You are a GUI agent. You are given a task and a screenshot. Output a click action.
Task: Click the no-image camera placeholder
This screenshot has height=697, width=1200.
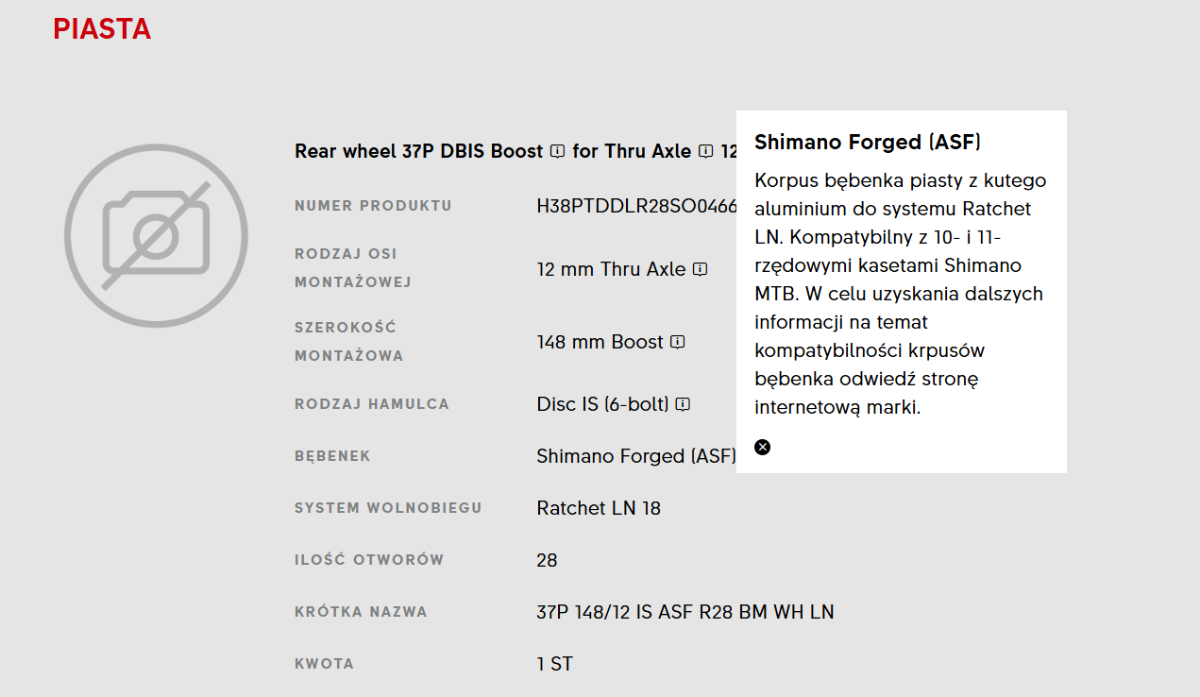point(156,236)
